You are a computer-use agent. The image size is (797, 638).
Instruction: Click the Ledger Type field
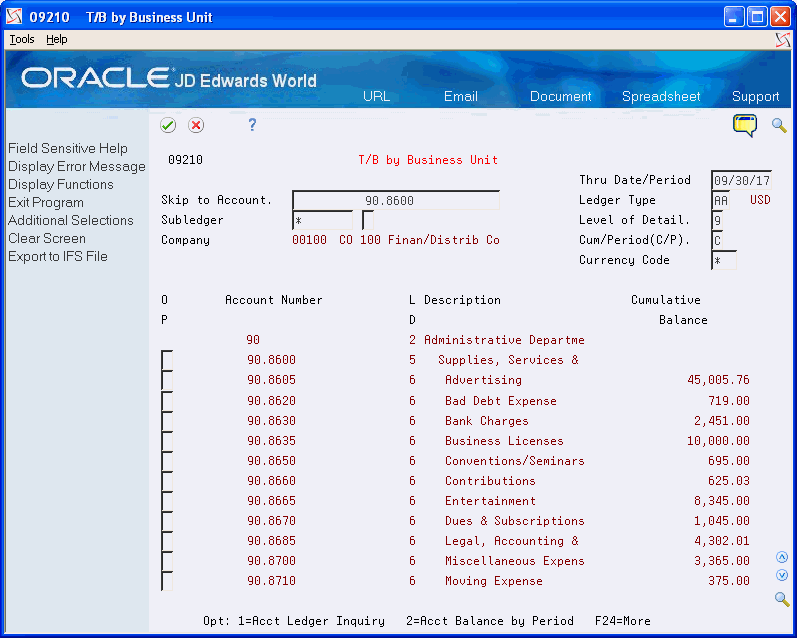coord(721,200)
